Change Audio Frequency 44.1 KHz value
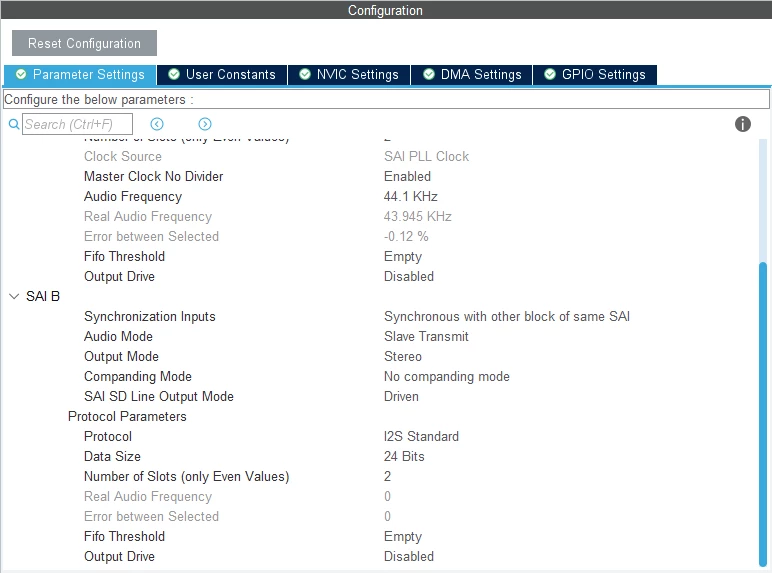The width and height of the screenshot is (772, 573). (x=411, y=196)
